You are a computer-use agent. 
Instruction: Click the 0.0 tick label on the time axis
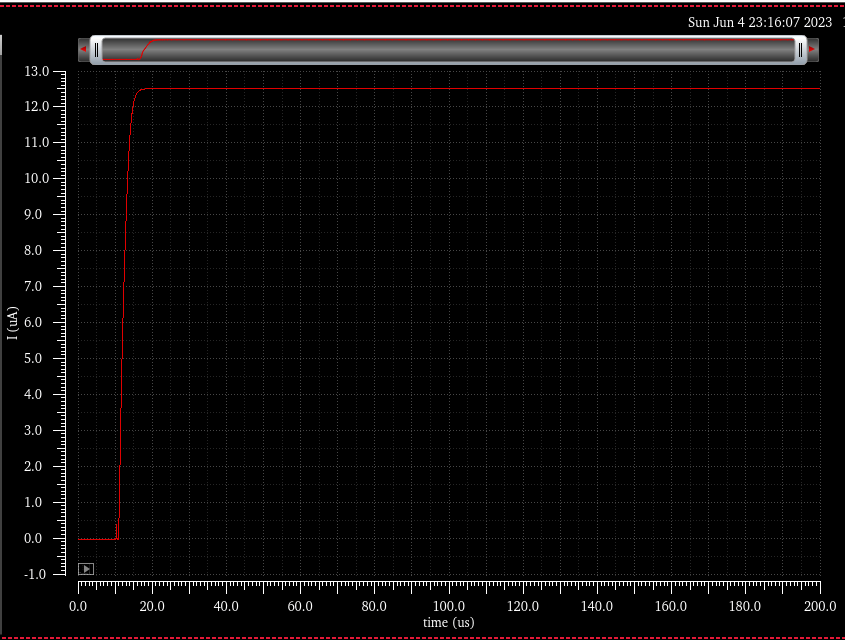[x=79, y=606]
